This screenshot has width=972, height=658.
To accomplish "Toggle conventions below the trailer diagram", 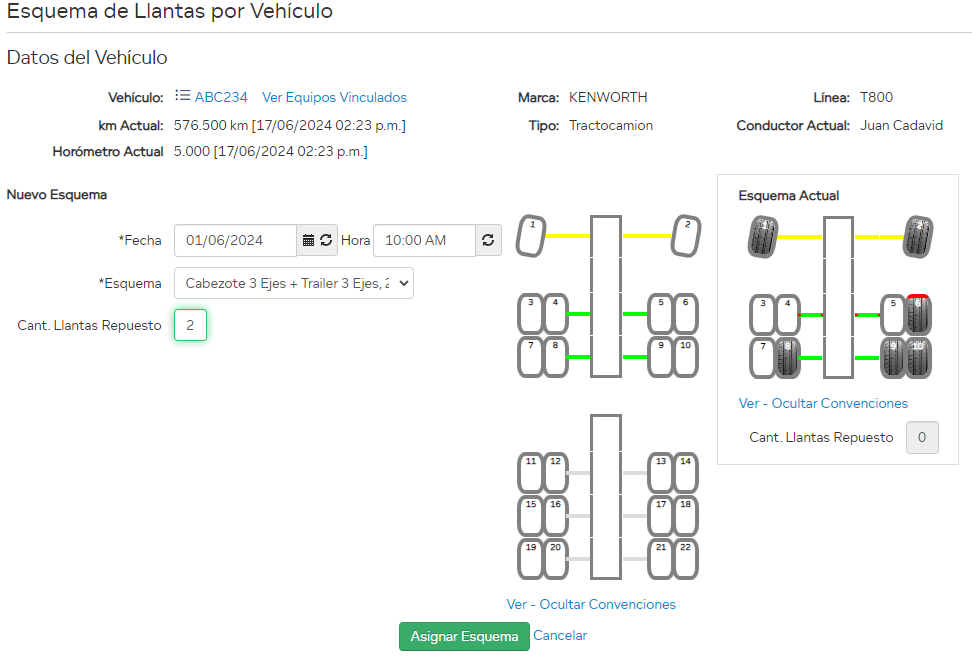I will 591,604.
